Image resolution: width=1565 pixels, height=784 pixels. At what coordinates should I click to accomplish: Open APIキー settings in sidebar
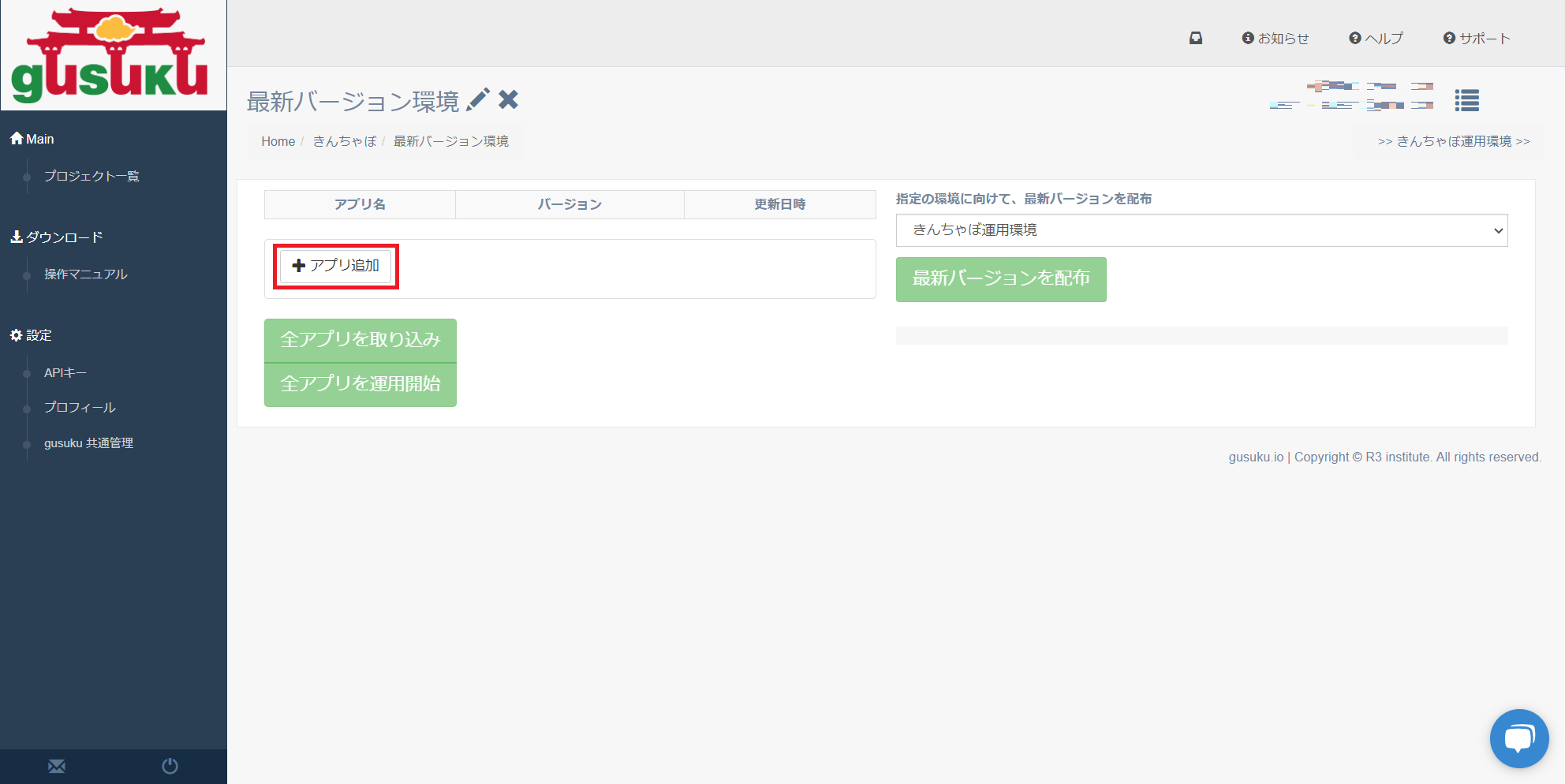65,372
